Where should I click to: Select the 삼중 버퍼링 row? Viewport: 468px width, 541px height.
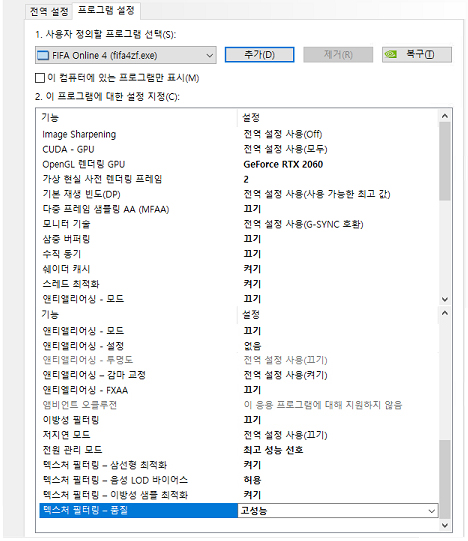click(239, 239)
